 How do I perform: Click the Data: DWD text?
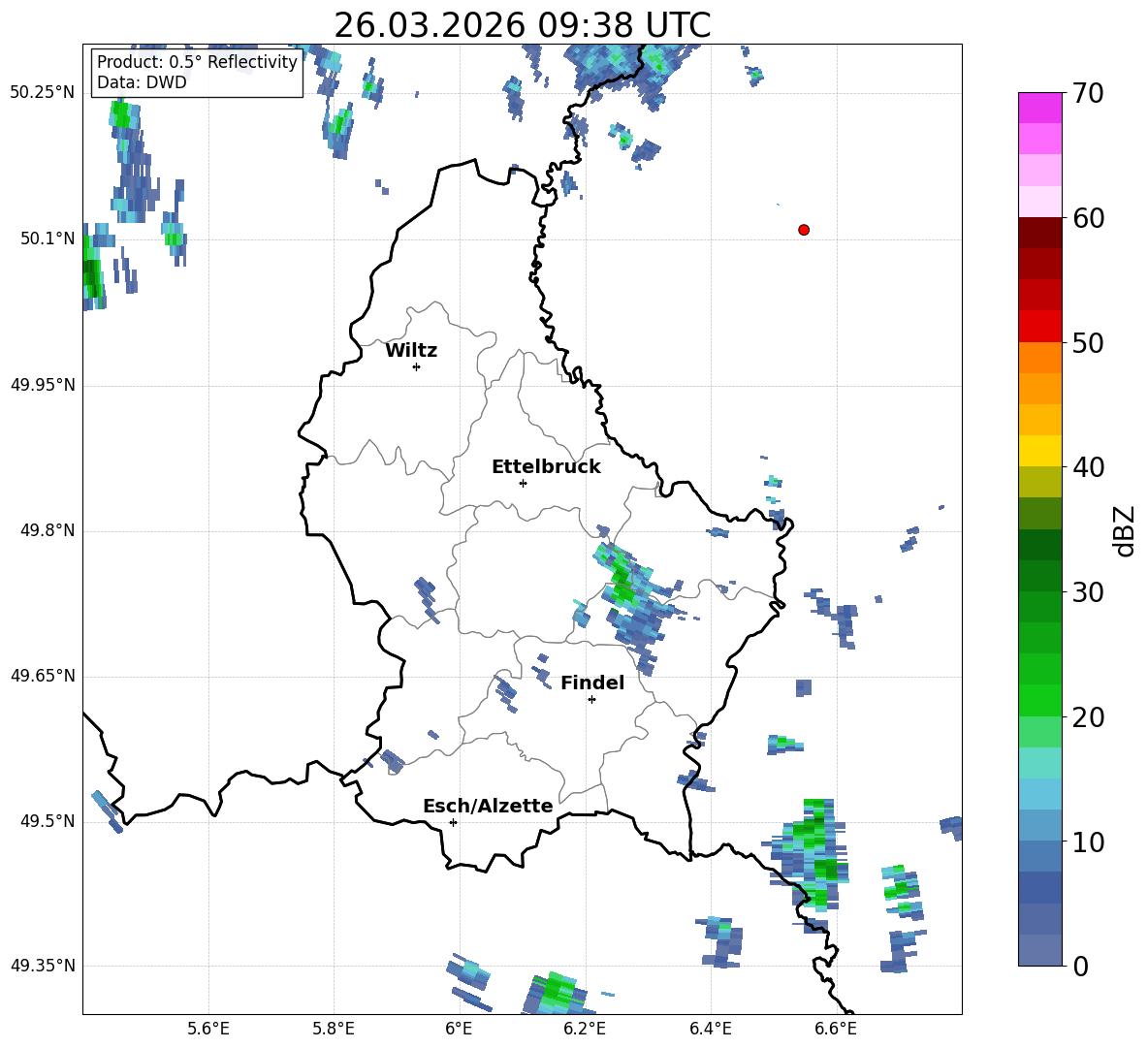pyautogui.click(x=142, y=82)
